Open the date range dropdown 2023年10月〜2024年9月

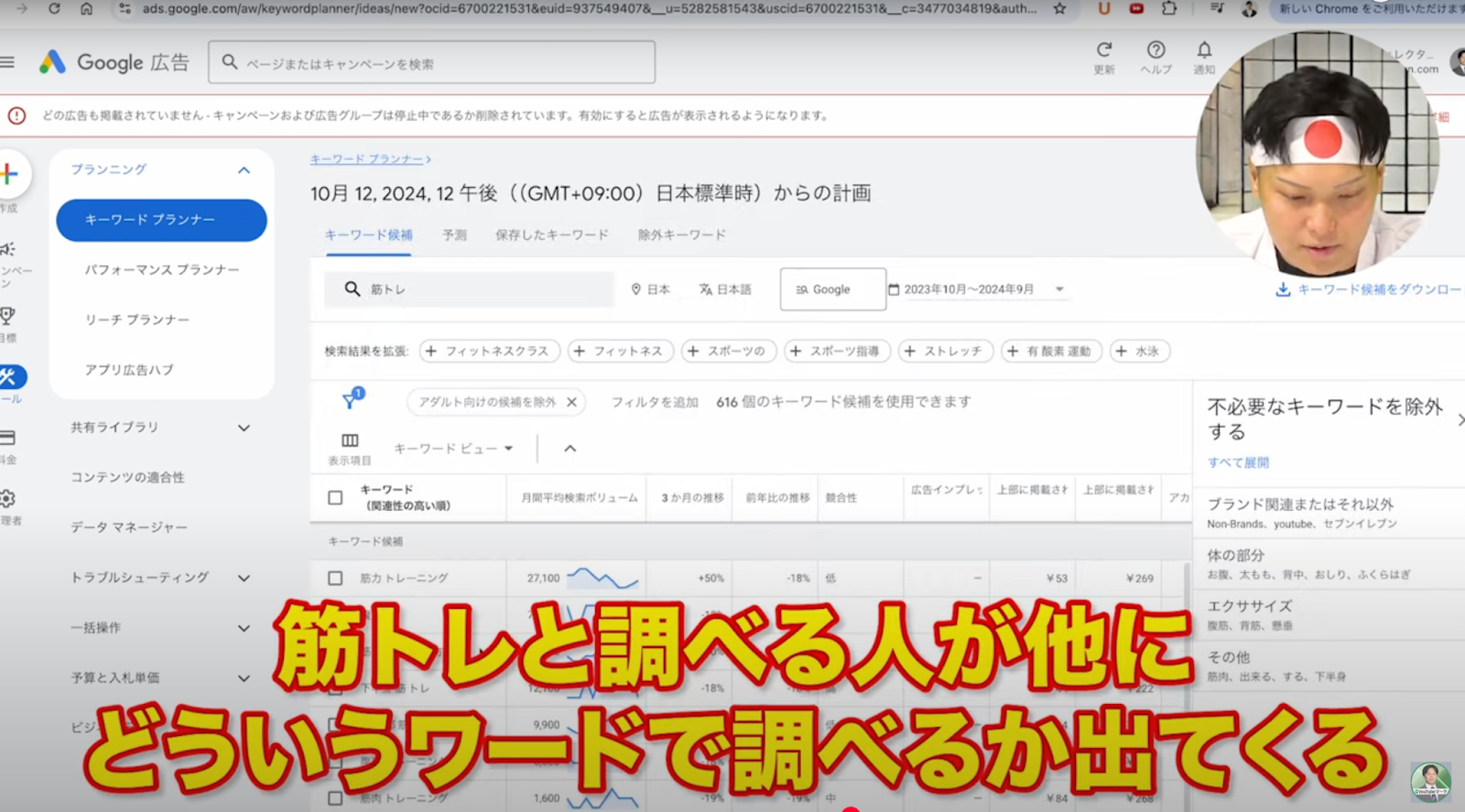coord(976,289)
